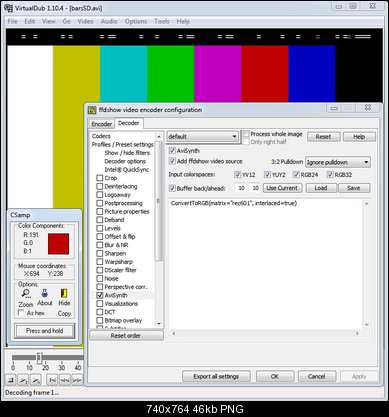
Task: Enable the Deband filter checkbox
Action: 100,220
